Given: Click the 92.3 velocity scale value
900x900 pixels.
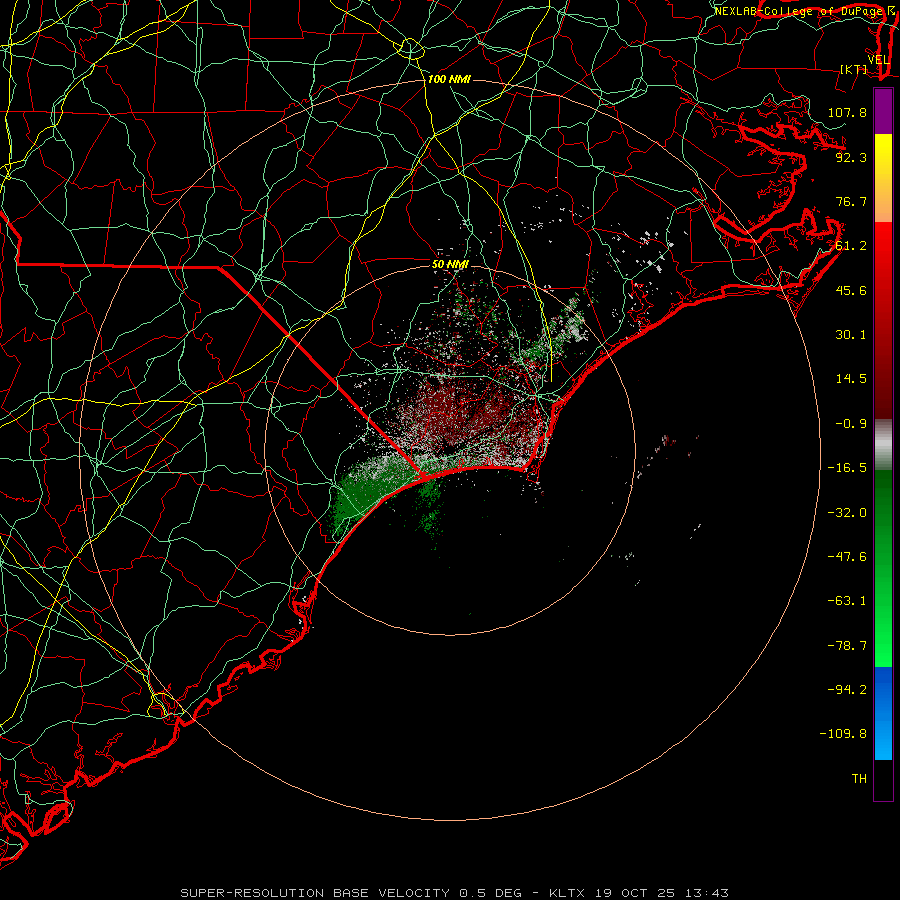Looking at the screenshot, I should [851, 157].
